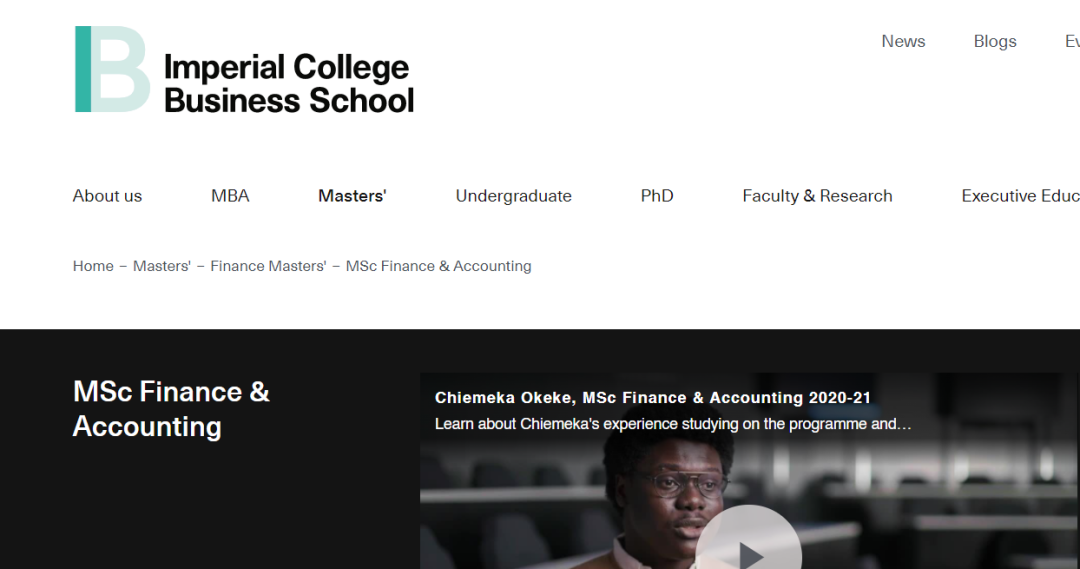Image resolution: width=1080 pixels, height=569 pixels.
Task: Navigate to the Undergraduate section
Action: coord(513,196)
